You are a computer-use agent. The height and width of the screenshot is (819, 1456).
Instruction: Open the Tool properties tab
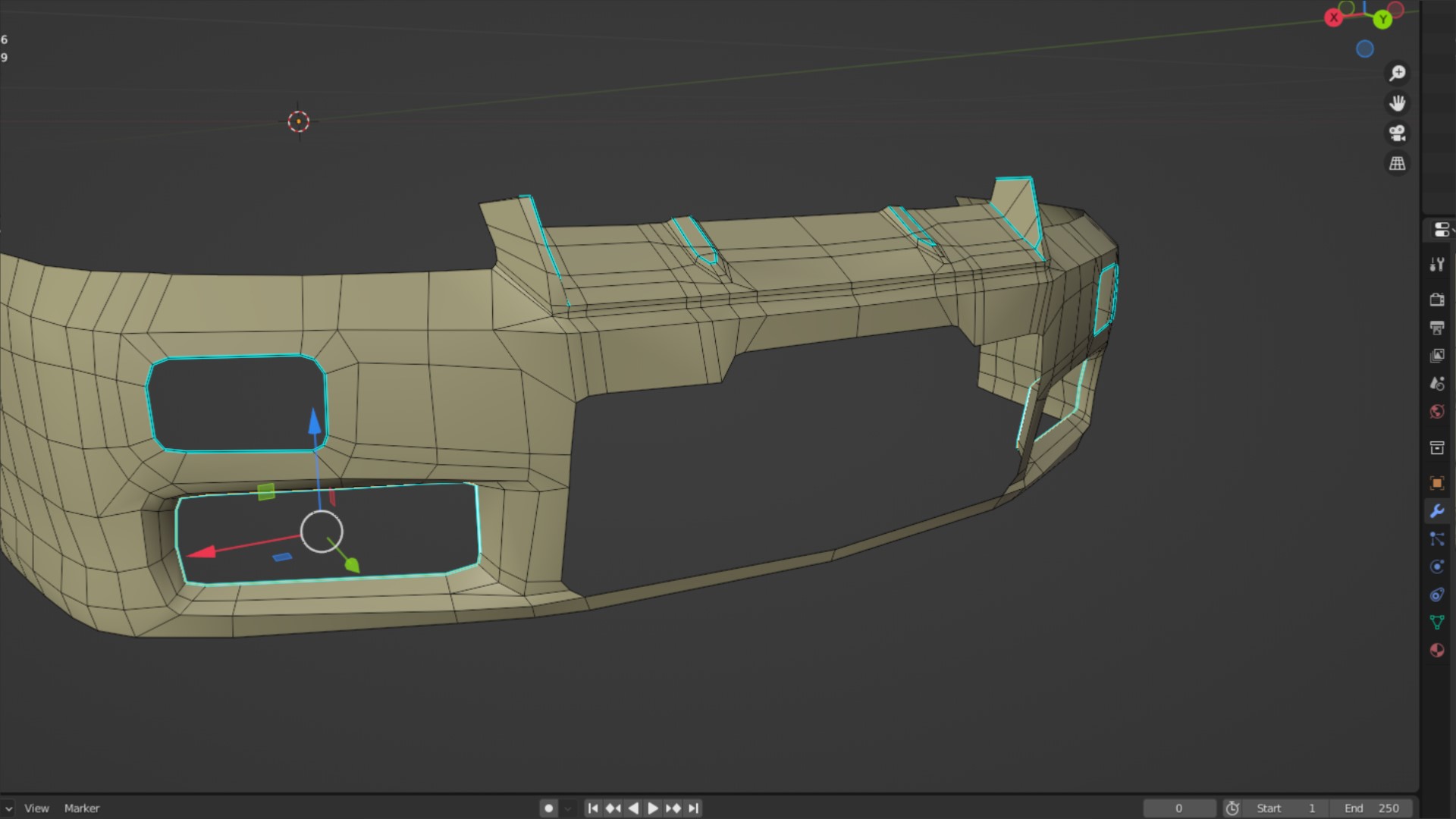coord(1437,265)
